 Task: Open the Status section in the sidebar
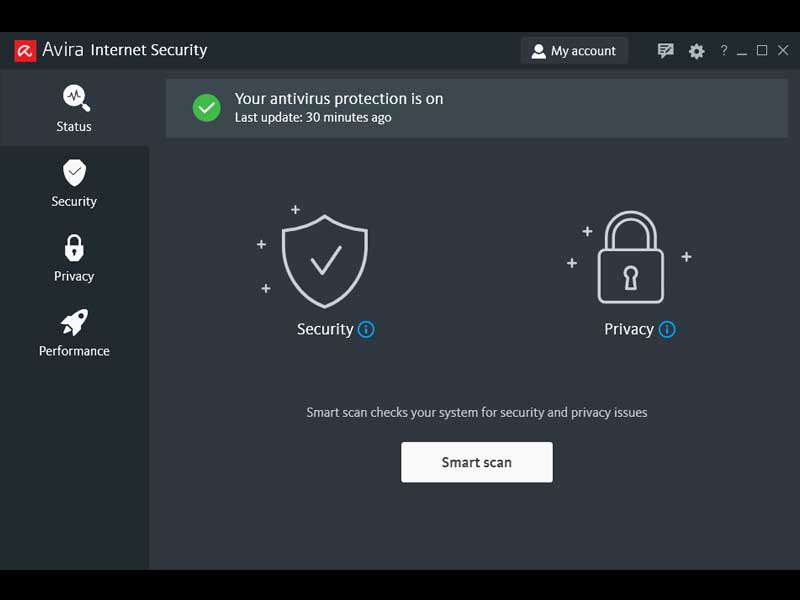74,108
